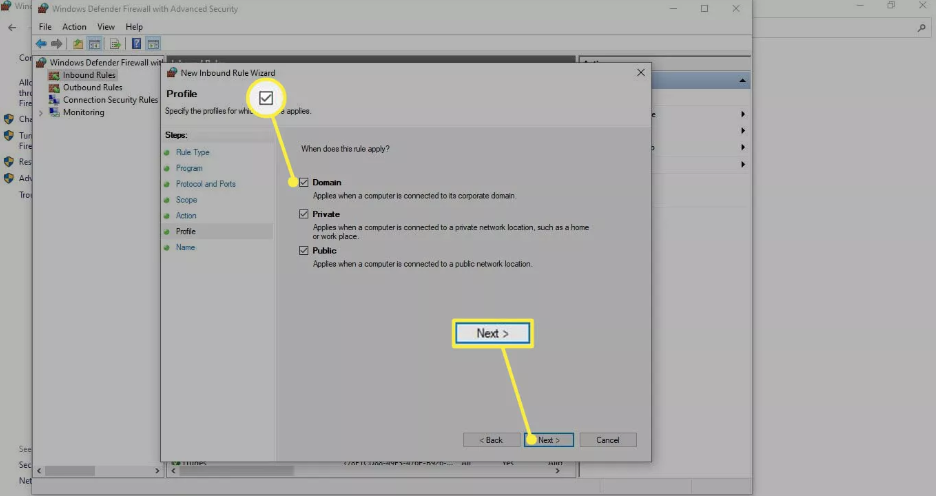Screen dimensions: 936x496
Task: Go to the Program wizard step
Action: [x=189, y=168]
